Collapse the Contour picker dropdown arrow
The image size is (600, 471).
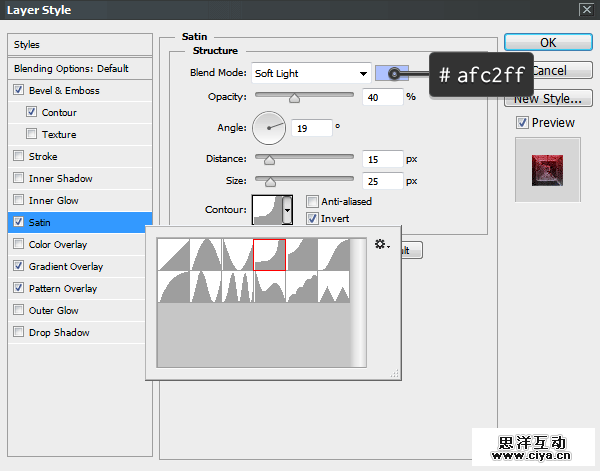[x=288, y=209]
